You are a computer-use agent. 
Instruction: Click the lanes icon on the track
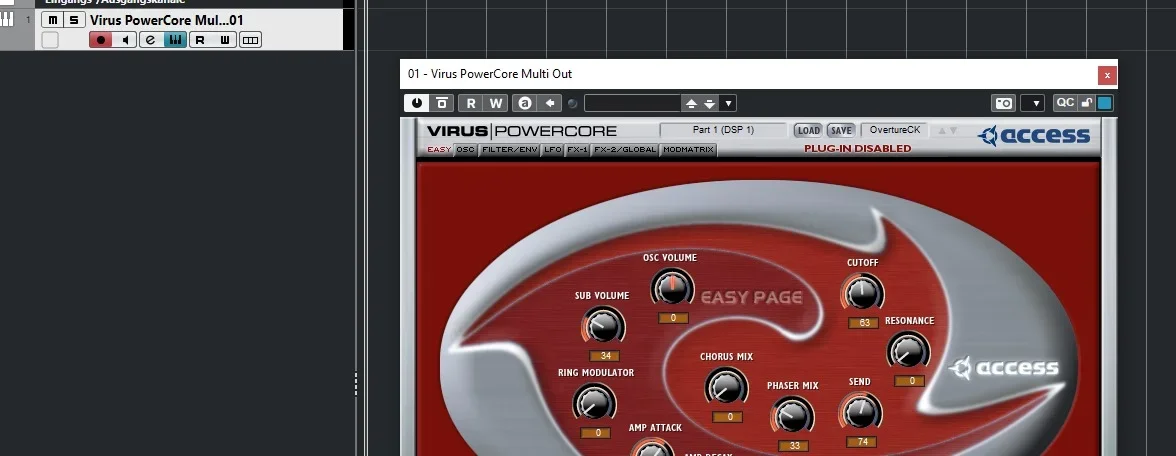[x=250, y=40]
